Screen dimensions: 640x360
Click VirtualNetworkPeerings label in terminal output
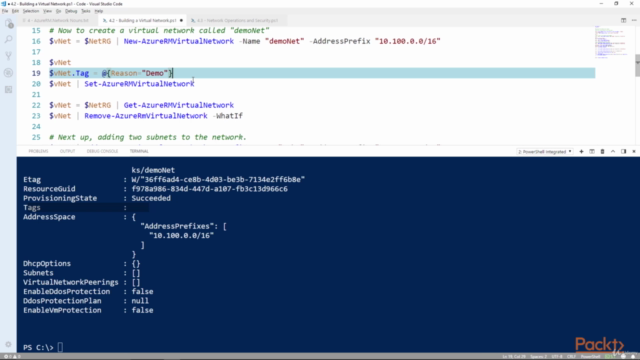[x=71, y=282]
